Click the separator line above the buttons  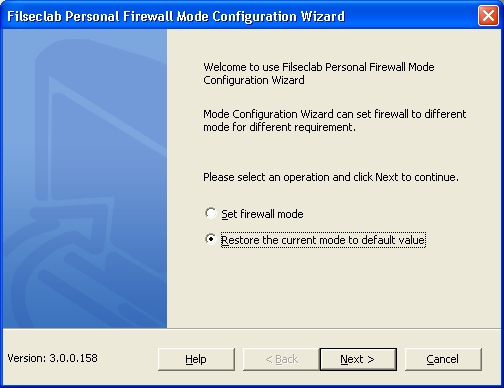pyautogui.click(x=252, y=329)
